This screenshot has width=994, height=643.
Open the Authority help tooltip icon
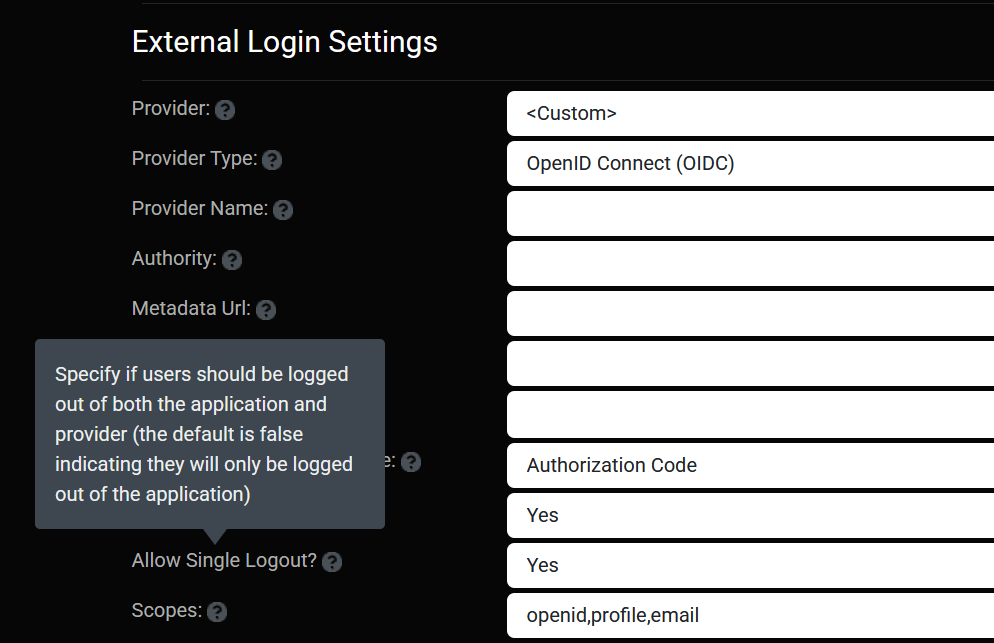[x=232, y=260]
